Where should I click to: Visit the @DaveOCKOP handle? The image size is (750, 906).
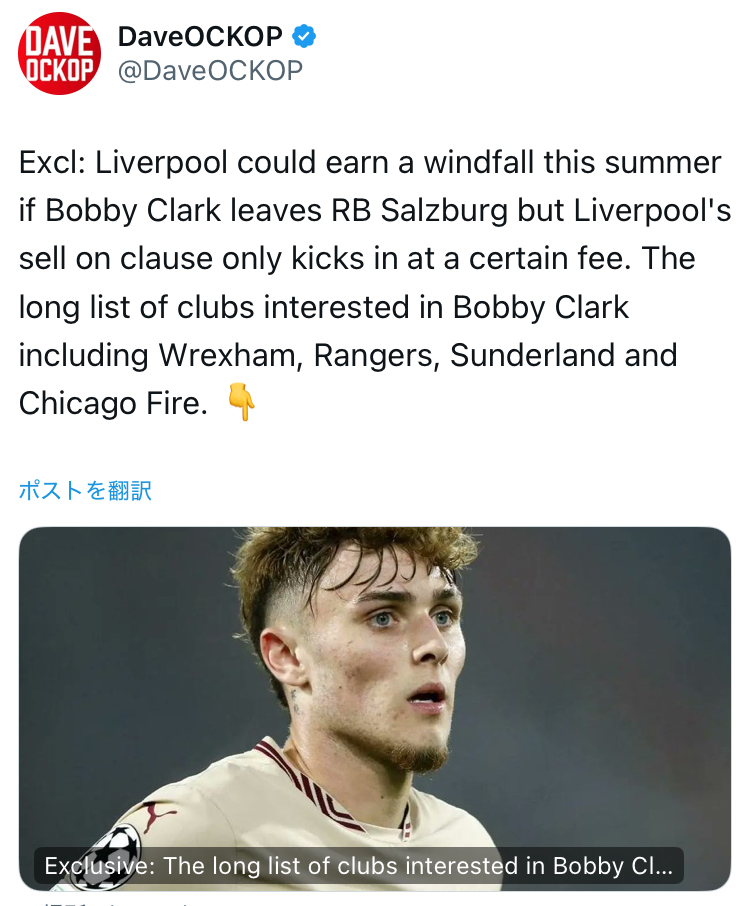pos(210,70)
